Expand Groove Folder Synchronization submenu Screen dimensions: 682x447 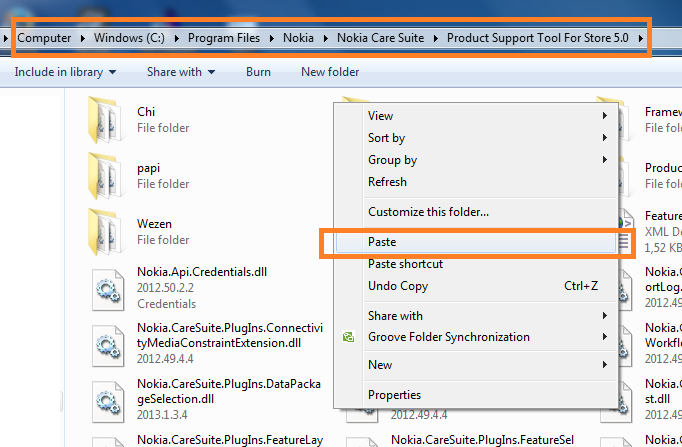click(x=475, y=337)
